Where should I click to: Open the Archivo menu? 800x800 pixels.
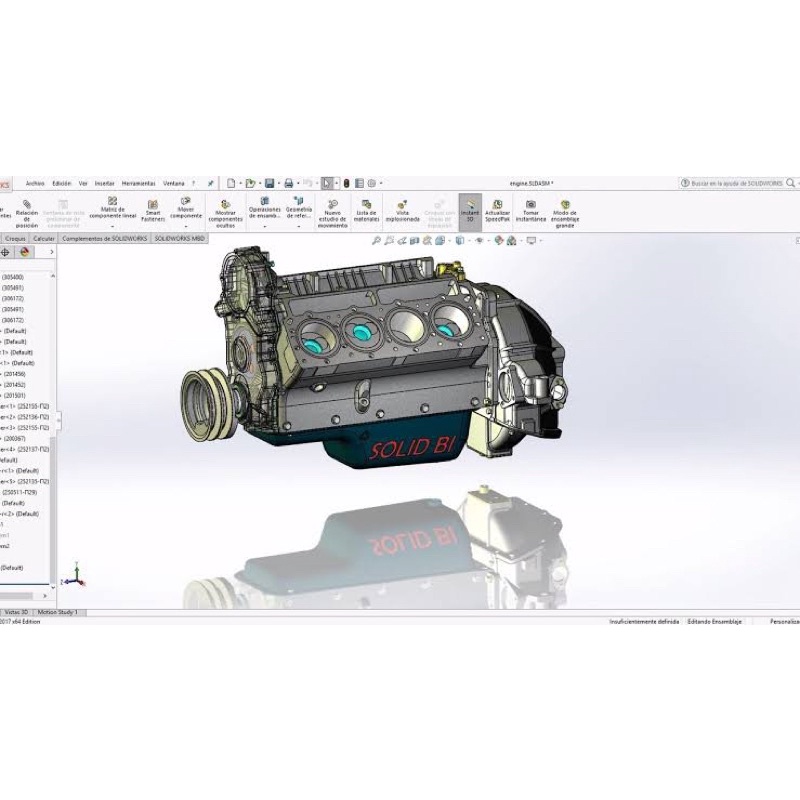coord(35,183)
